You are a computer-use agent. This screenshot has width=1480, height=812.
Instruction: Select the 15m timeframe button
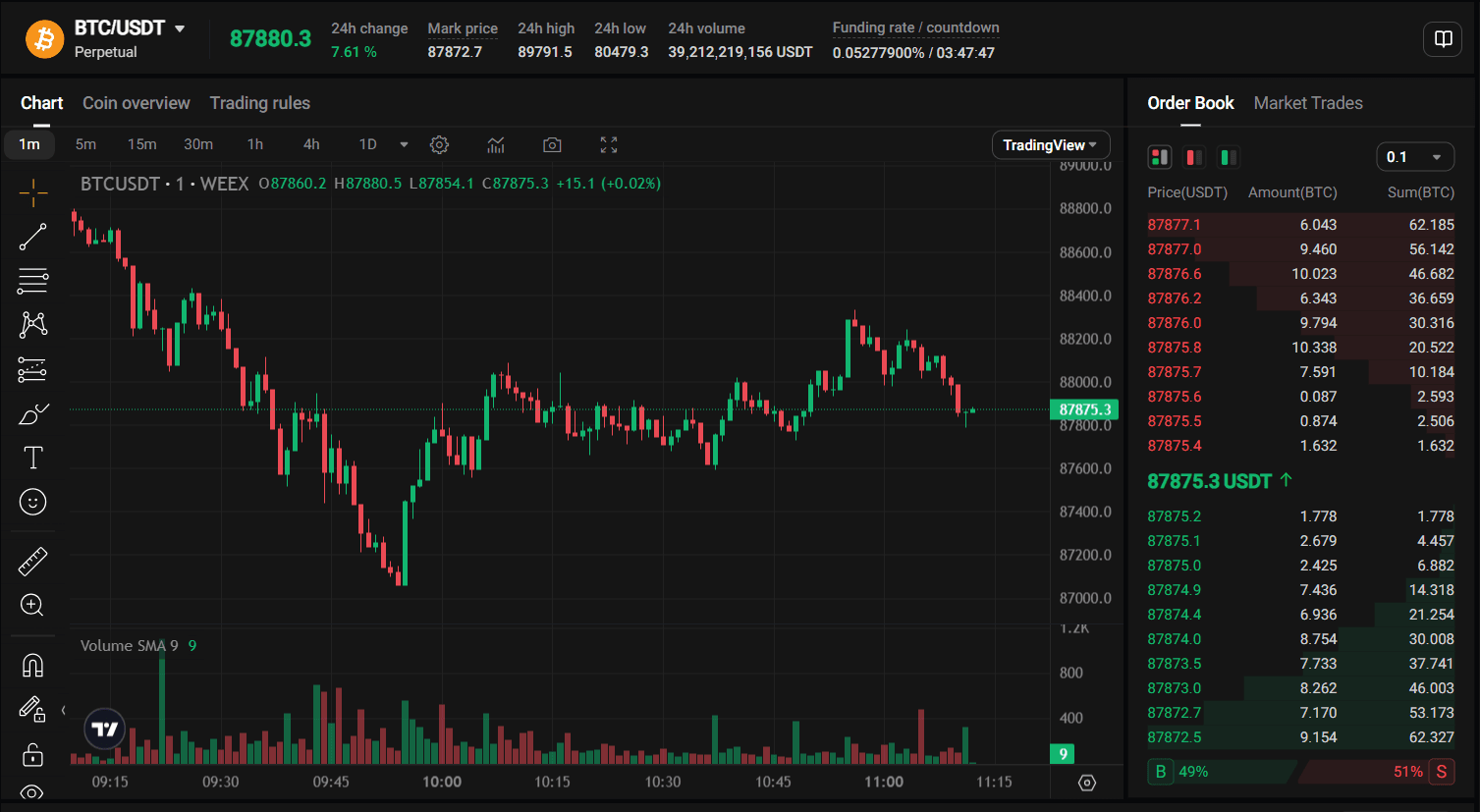(142, 144)
